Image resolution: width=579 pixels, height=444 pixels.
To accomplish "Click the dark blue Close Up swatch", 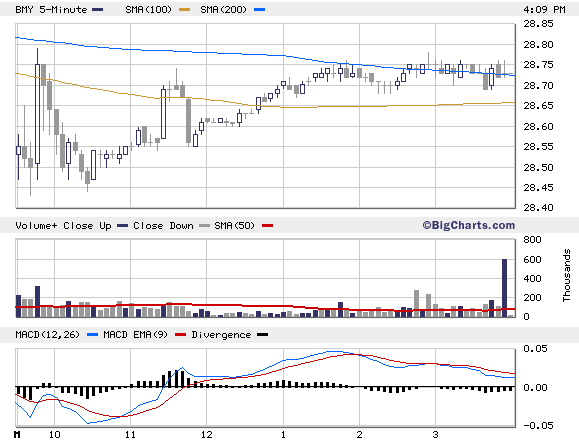I will [122, 226].
